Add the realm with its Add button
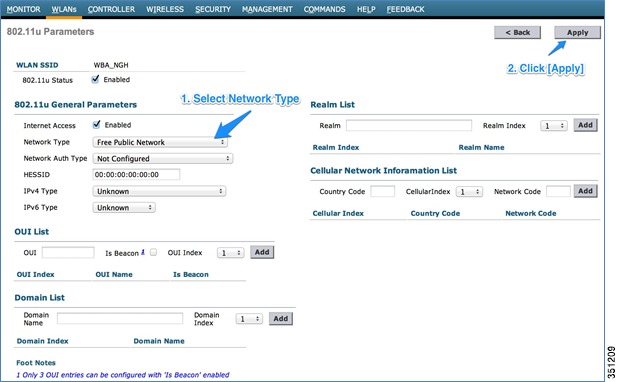Image resolution: width=617 pixels, height=382 pixels. click(x=586, y=125)
